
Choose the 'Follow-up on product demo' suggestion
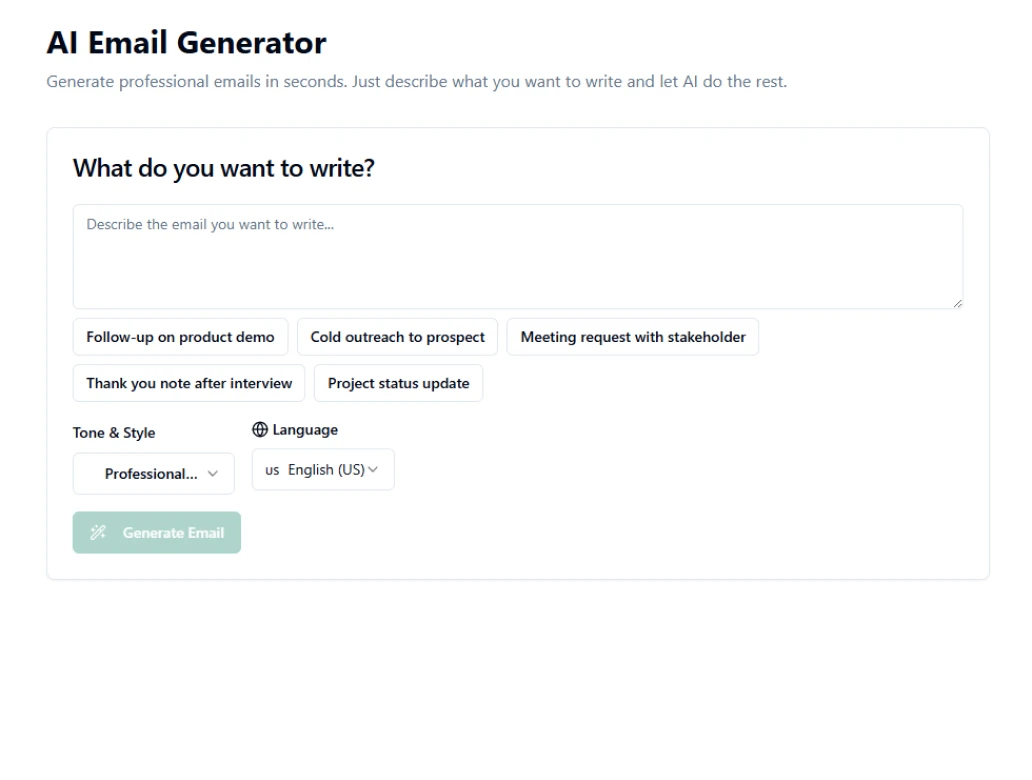pyautogui.click(x=180, y=337)
